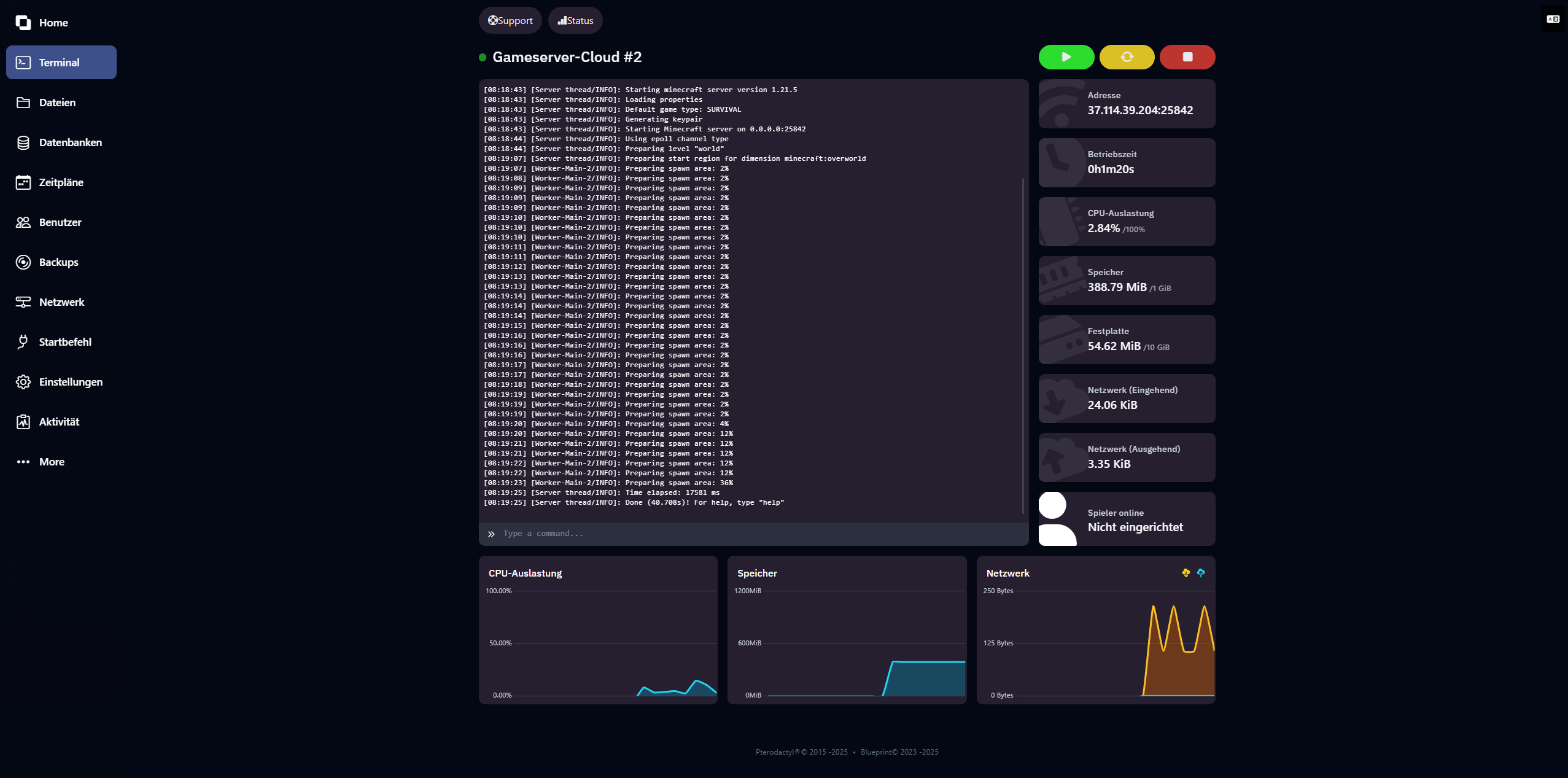Click the Zeitpläne calendar icon
Screen dimensions: 1568x778
(x=23, y=182)
